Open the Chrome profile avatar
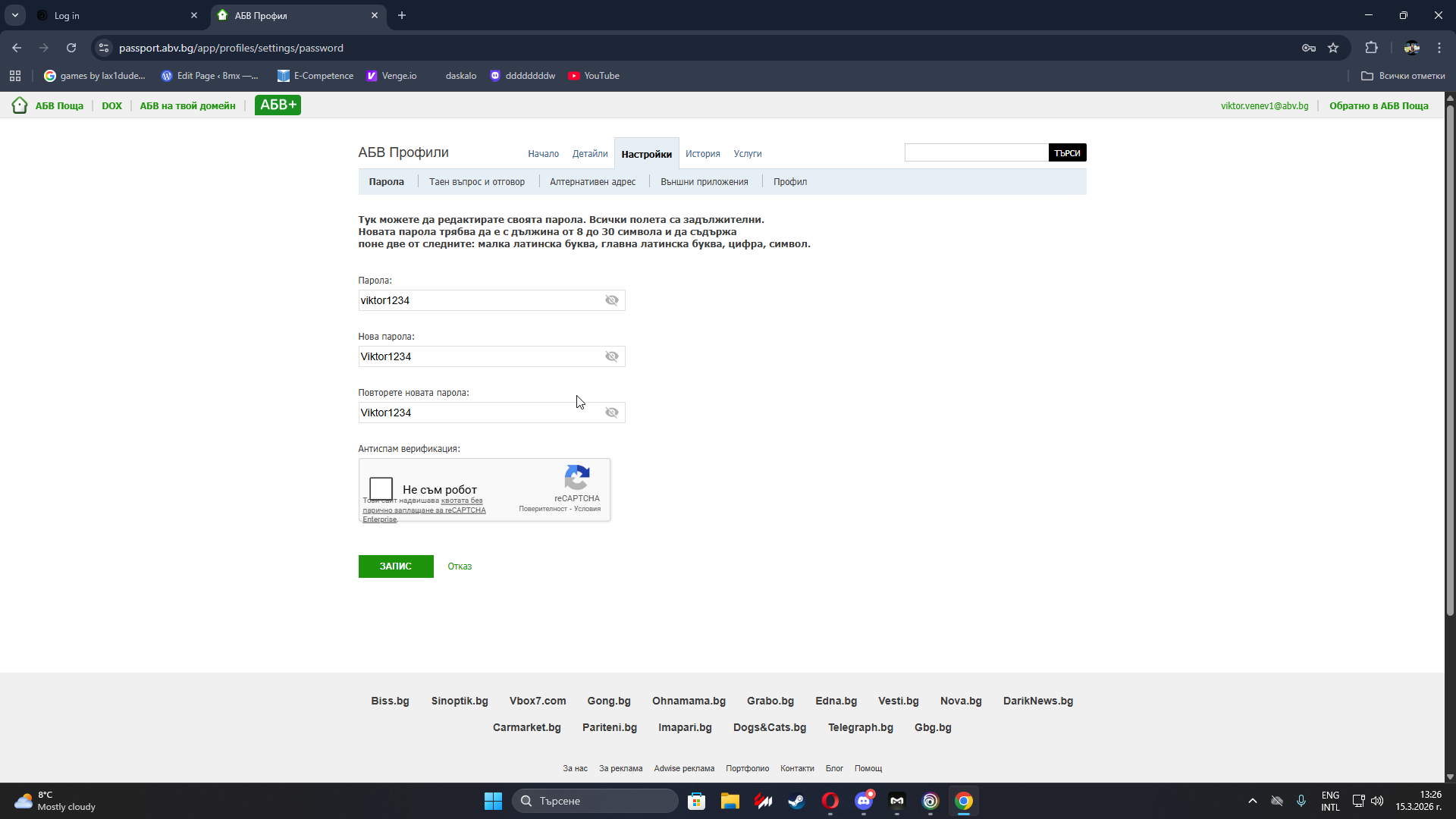 tap(1411, 48)
